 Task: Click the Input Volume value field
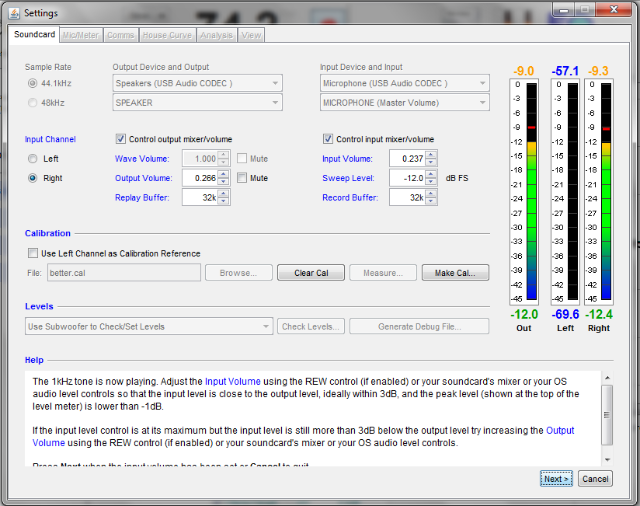point(407,158)
